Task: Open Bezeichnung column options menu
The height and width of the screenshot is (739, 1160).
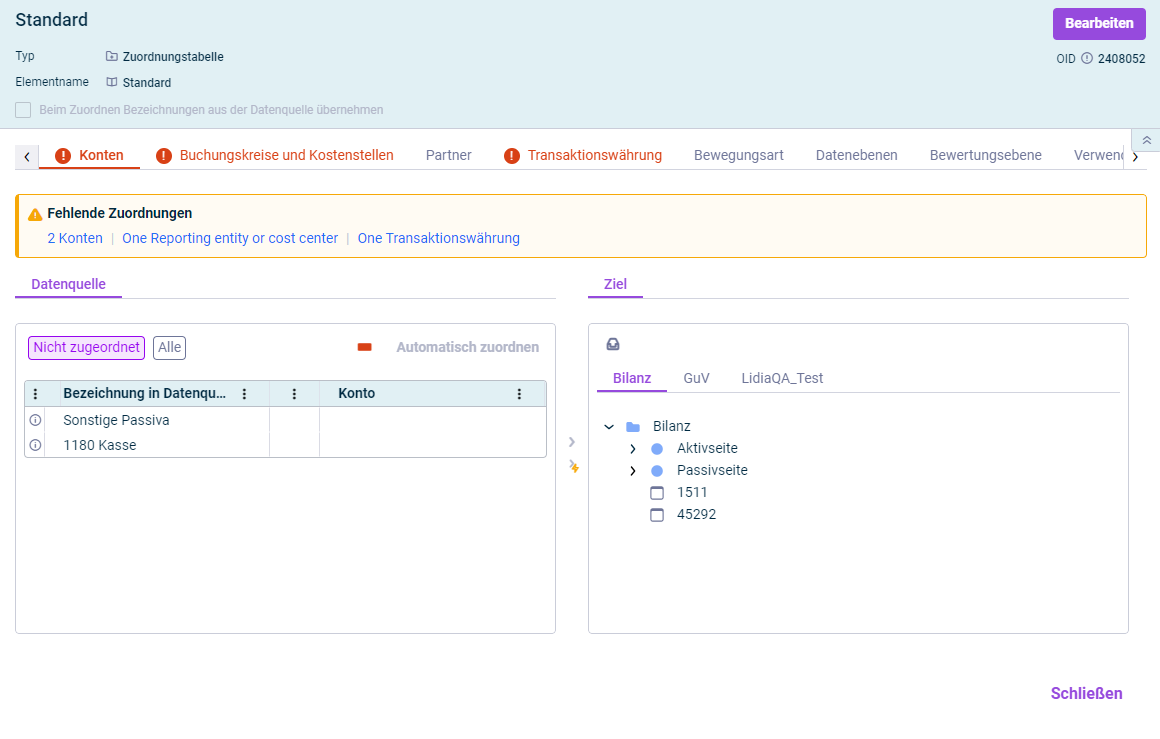Action: (244, 394)
